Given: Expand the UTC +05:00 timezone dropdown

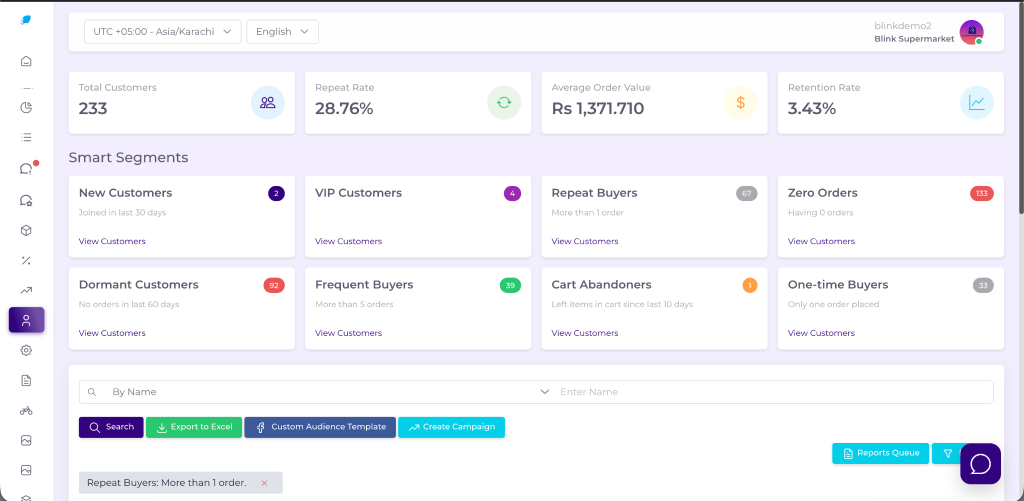Looking at the screenshot, I should (162, 32).
